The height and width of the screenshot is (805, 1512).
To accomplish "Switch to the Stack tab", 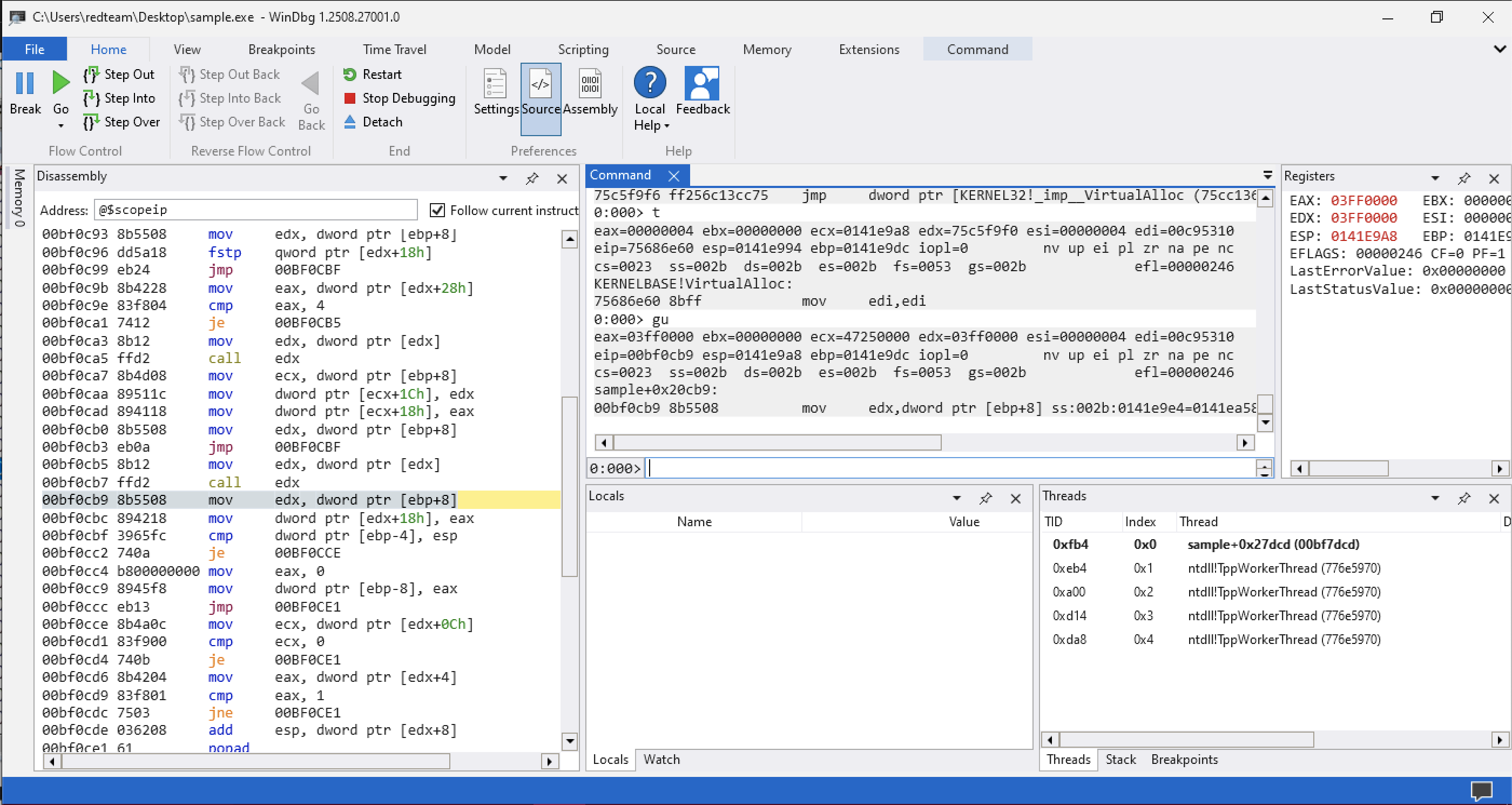I will [x=1120, y=759].
